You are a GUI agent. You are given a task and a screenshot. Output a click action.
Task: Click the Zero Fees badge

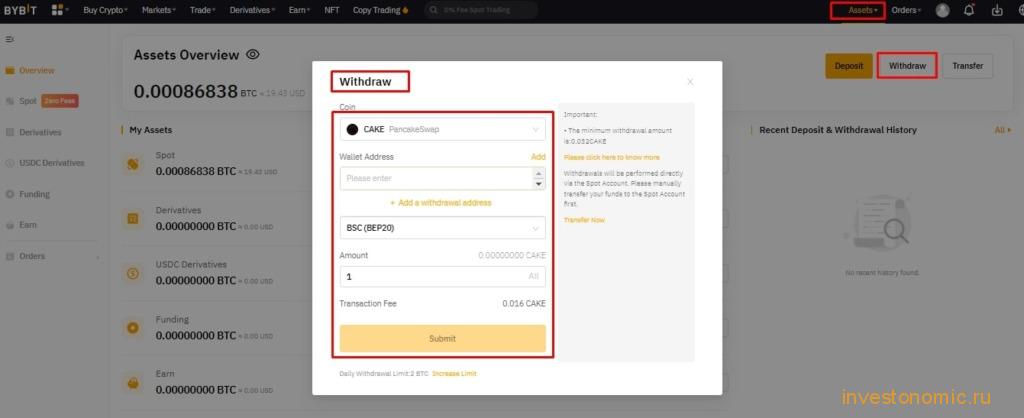[x=60, y=101]
